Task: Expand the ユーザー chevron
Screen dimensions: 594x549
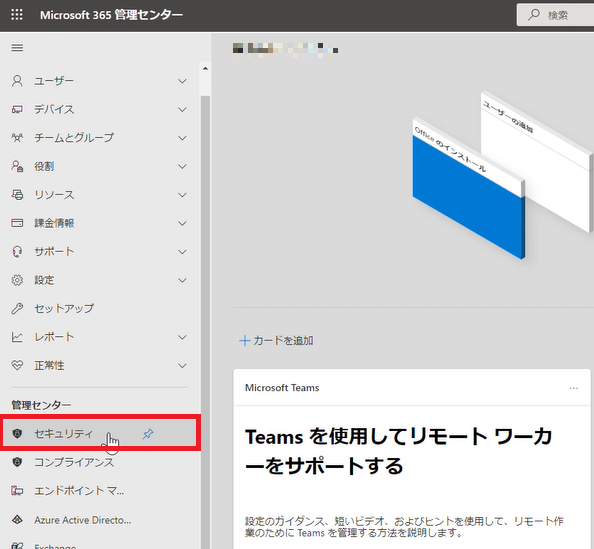Action: [183, 81]
